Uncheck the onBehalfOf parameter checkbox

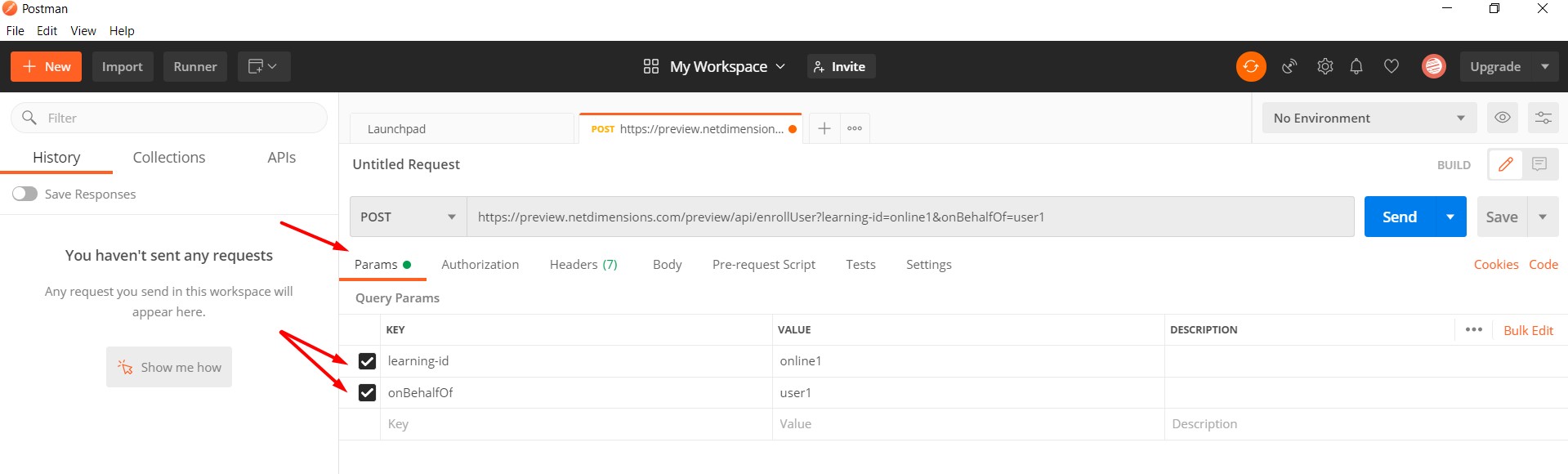[x=367, y=392]
